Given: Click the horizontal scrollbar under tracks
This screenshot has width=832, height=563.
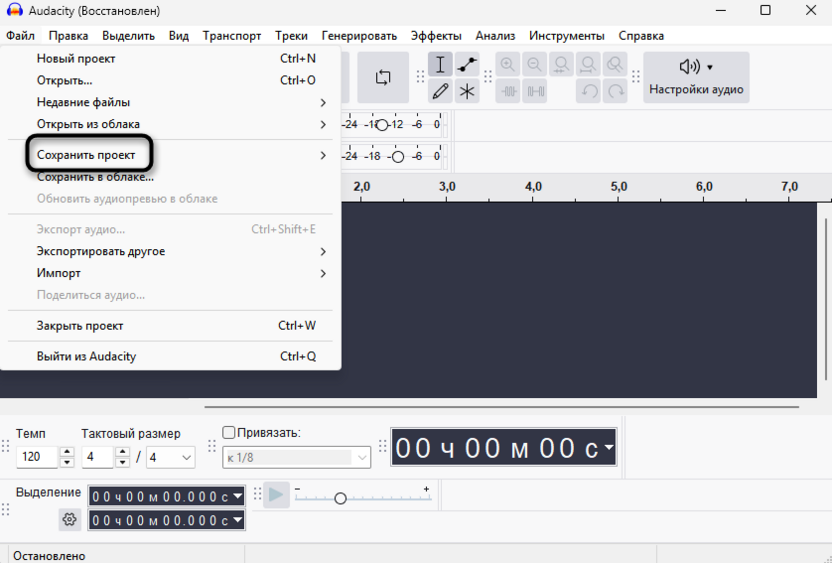Looking at the screenshot, I should [501, 407].
